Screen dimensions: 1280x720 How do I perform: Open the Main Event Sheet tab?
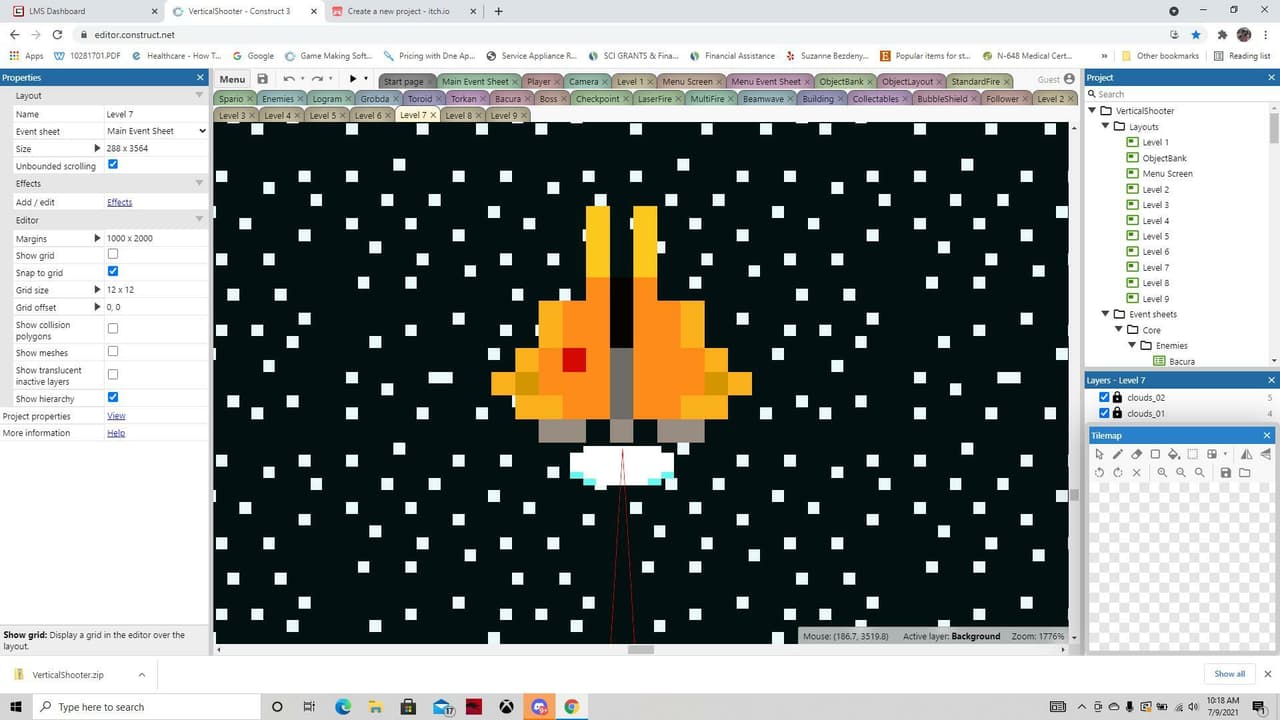click(x=475, y=82)
